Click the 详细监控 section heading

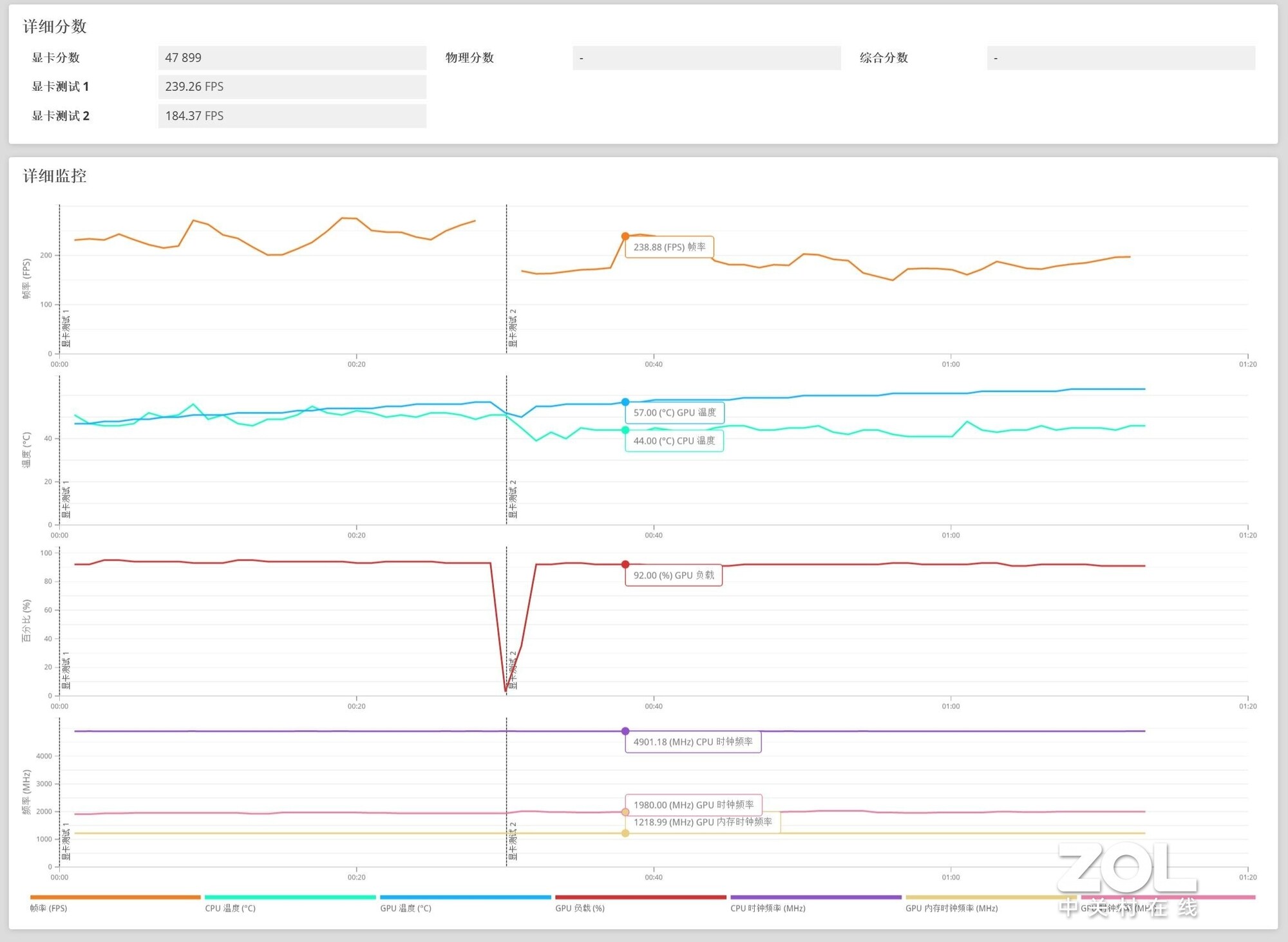pyautogui.click(x=55, y=176)
